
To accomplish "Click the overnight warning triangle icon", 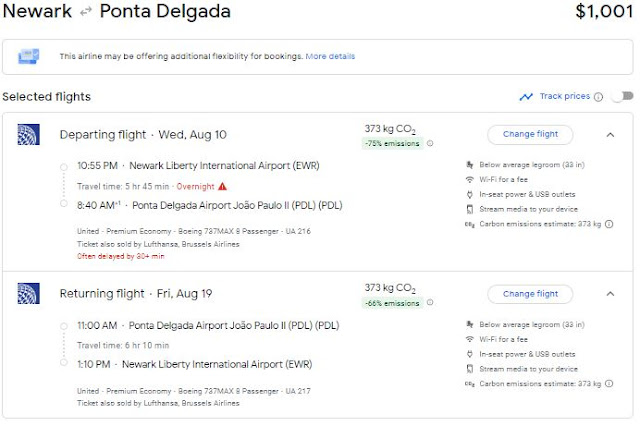I will tap(222, 186).
